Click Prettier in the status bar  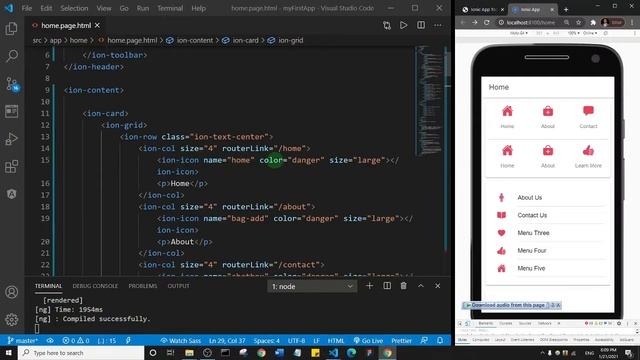pos(401,340)
